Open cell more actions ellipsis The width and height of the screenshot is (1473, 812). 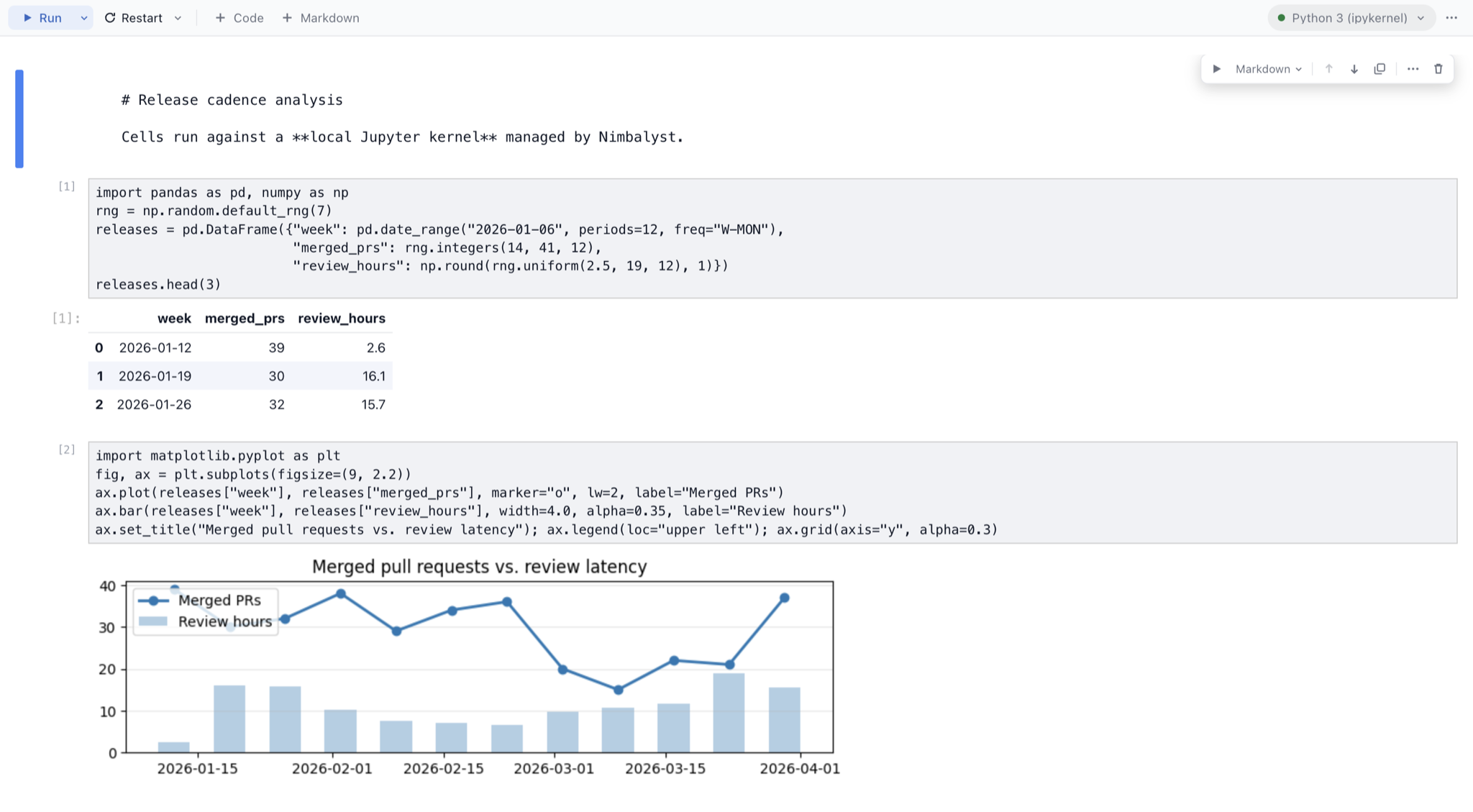[x=1413, y=69]
